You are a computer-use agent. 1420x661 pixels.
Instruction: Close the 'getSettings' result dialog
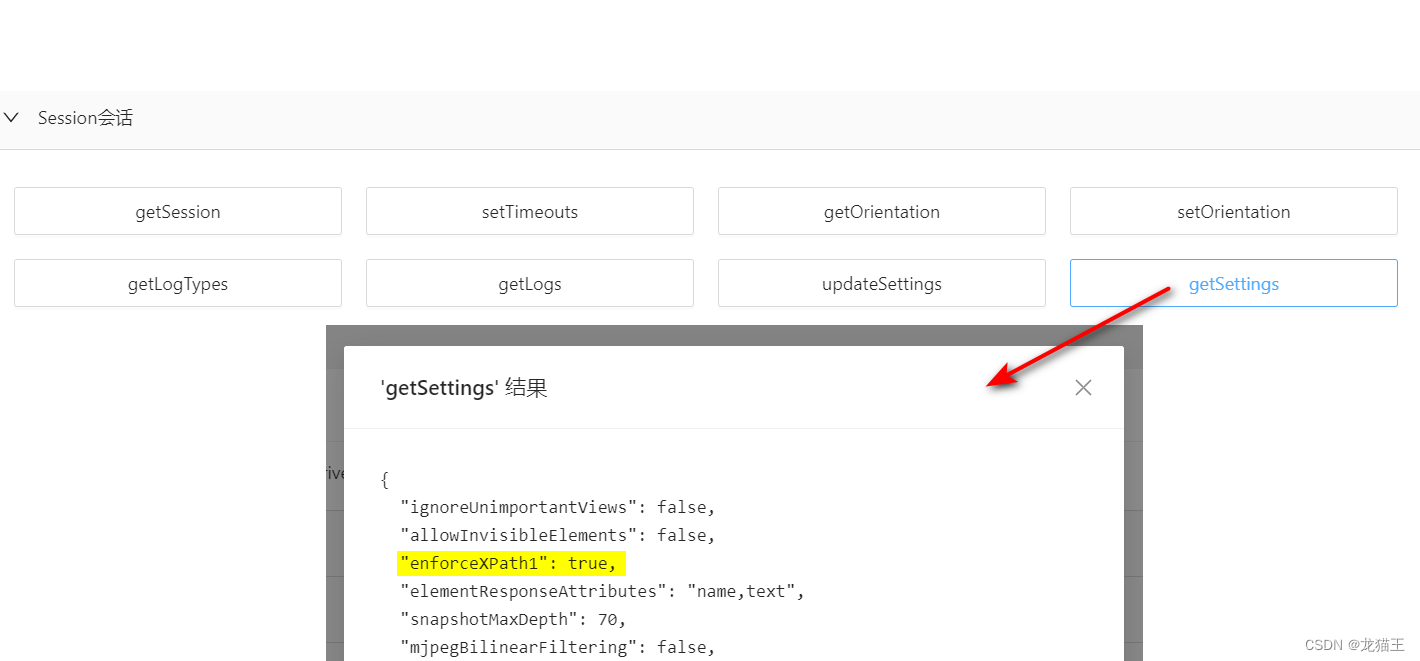pos(1083,387)
